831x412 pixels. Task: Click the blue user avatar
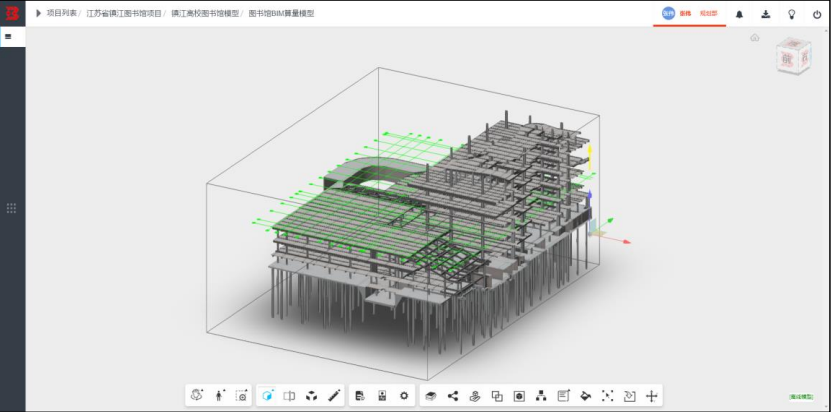[669, 13]
